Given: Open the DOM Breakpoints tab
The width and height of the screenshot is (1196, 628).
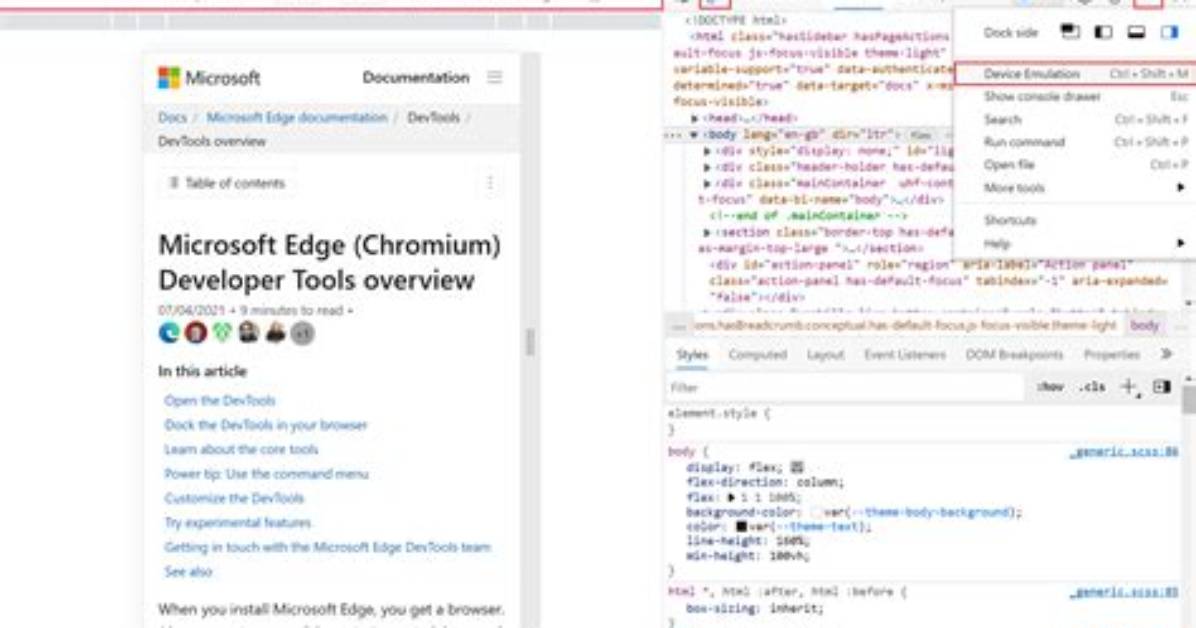Looking at the screenshot, I should tap(1014, 355).
